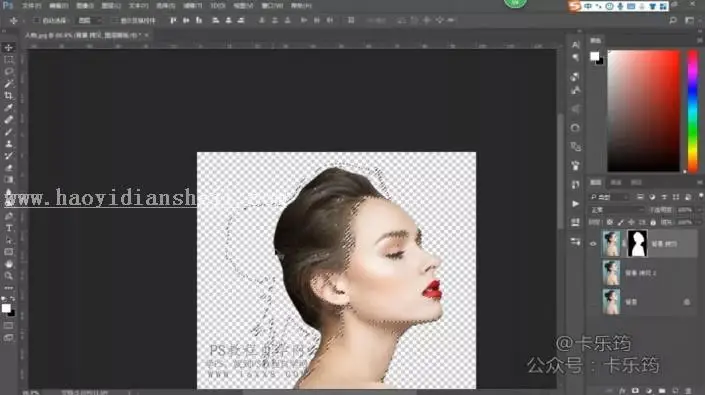Open the Image menu
Viewport: 705px width, 395px height.
pyautogui.click(x=85, y=6)
